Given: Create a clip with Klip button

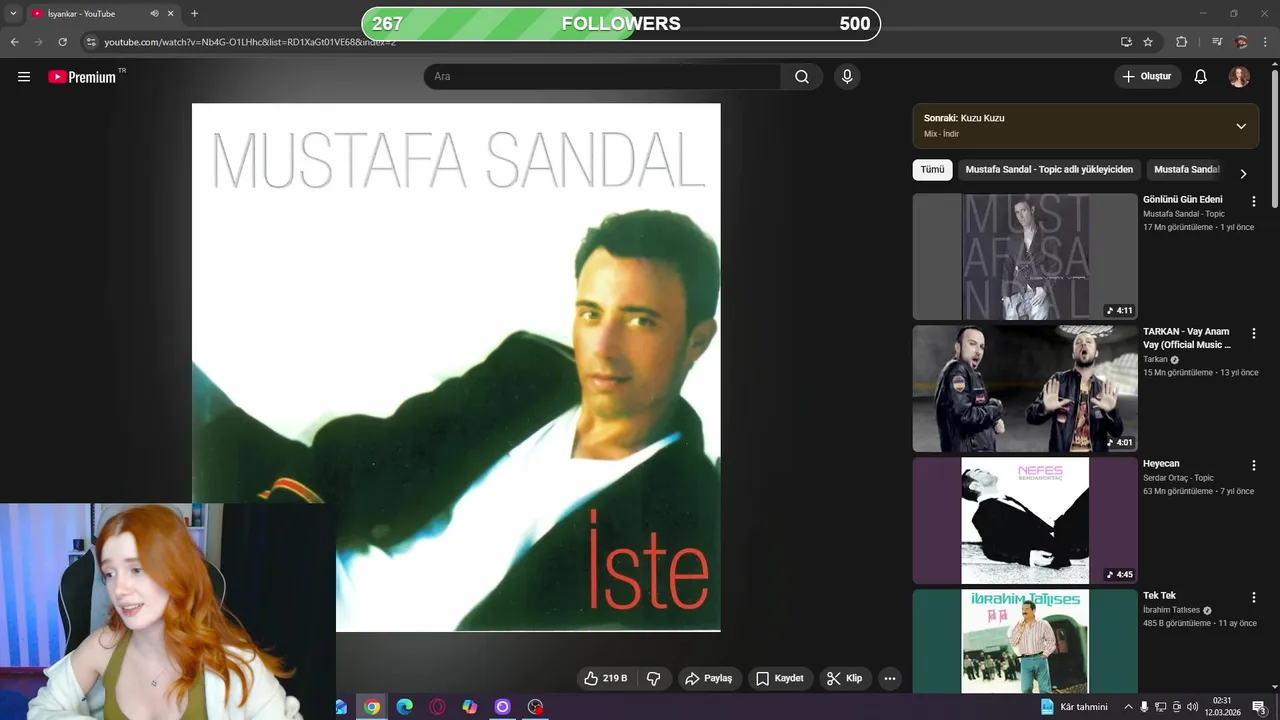Looking at the screenshot, I should pos(845,678).
